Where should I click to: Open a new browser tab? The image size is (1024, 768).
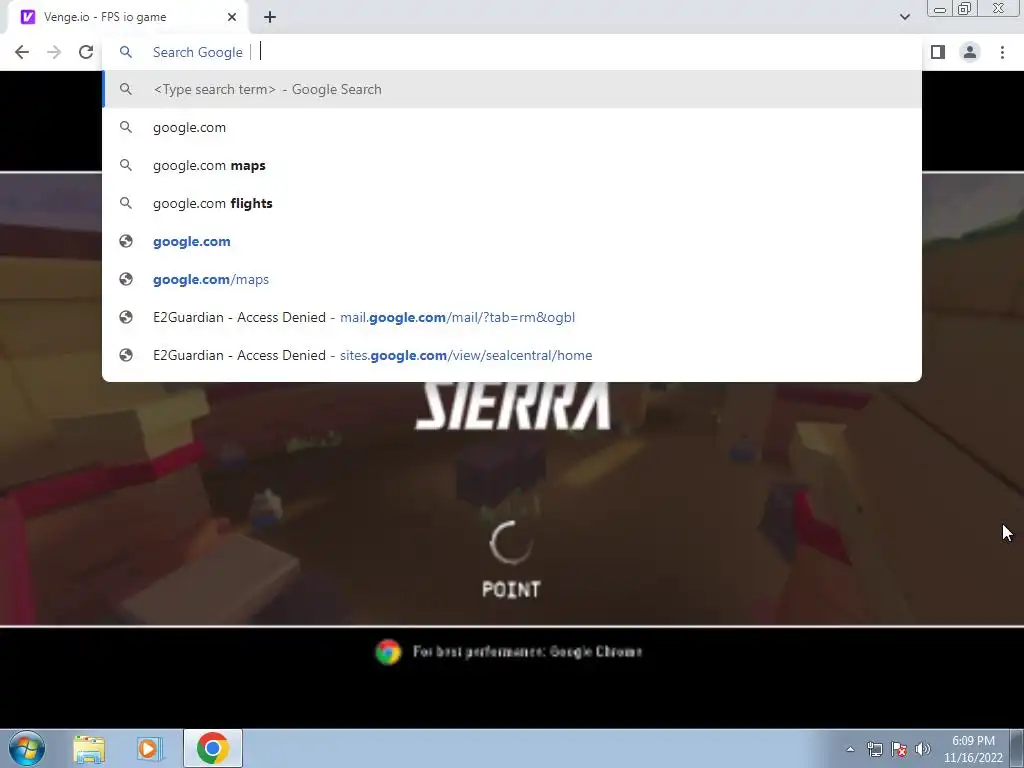point(270,17)
